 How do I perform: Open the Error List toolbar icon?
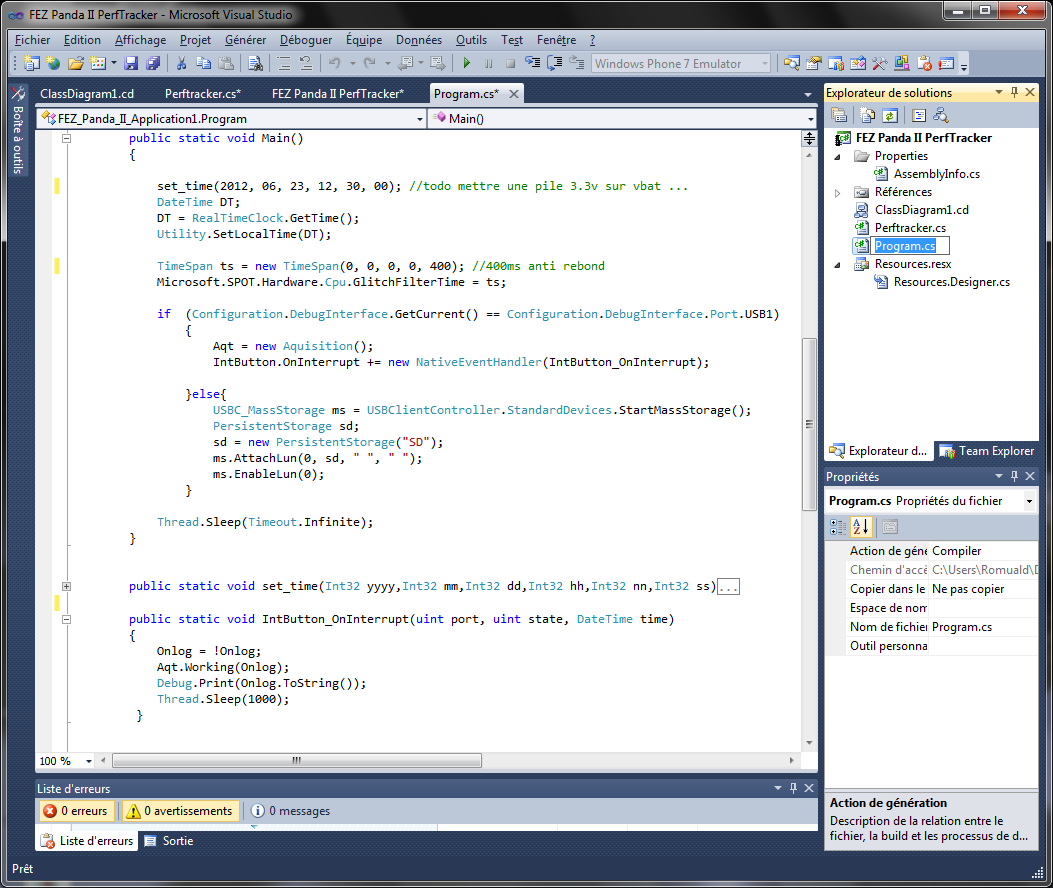924,63
